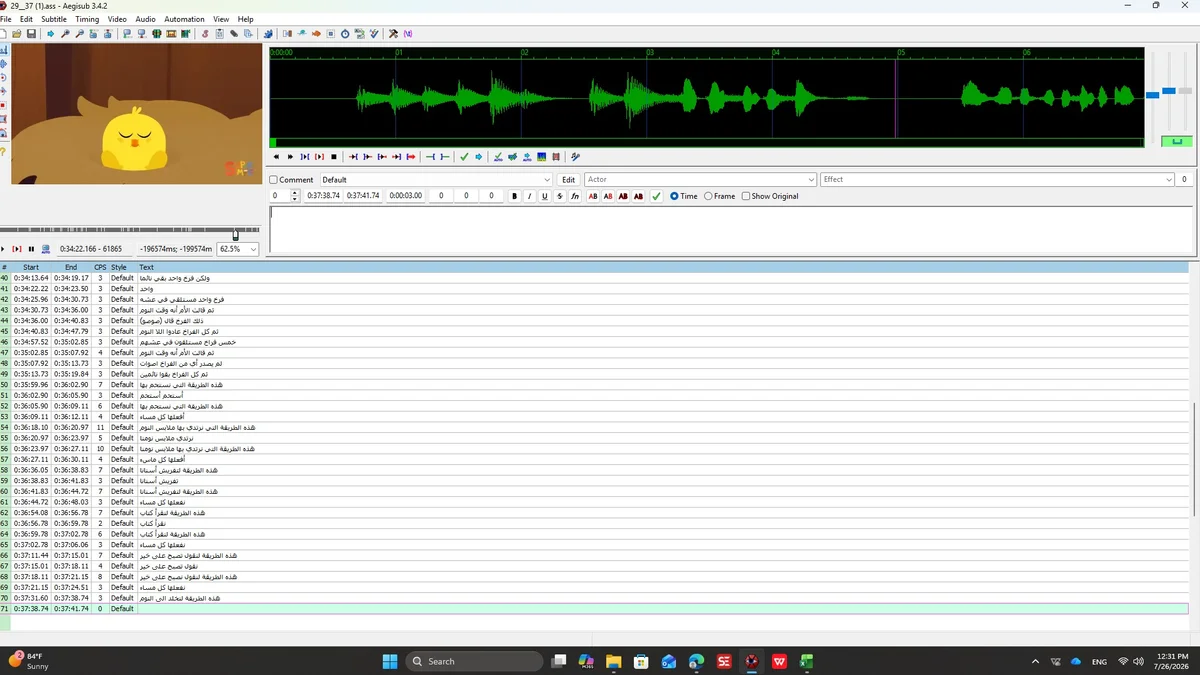Open the 62.5% video zoom dropdown
The image size is (1200, 675).
pos(239,249)
